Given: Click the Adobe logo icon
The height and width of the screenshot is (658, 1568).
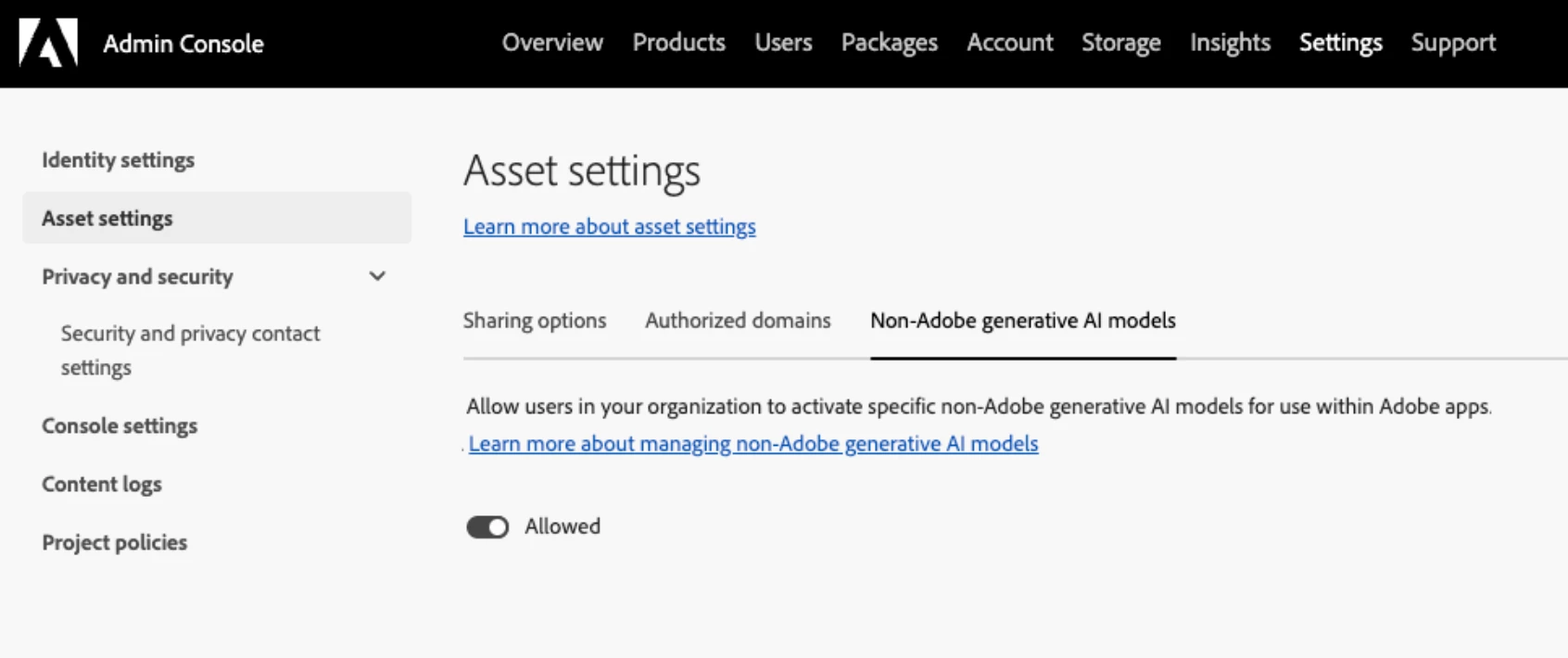Looking at the screenshot, I should [48, 43].
